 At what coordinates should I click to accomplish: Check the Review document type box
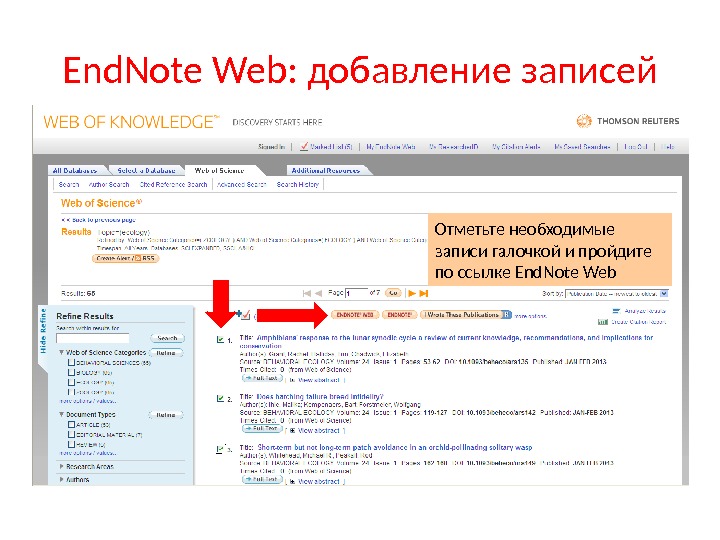(71, 444)
